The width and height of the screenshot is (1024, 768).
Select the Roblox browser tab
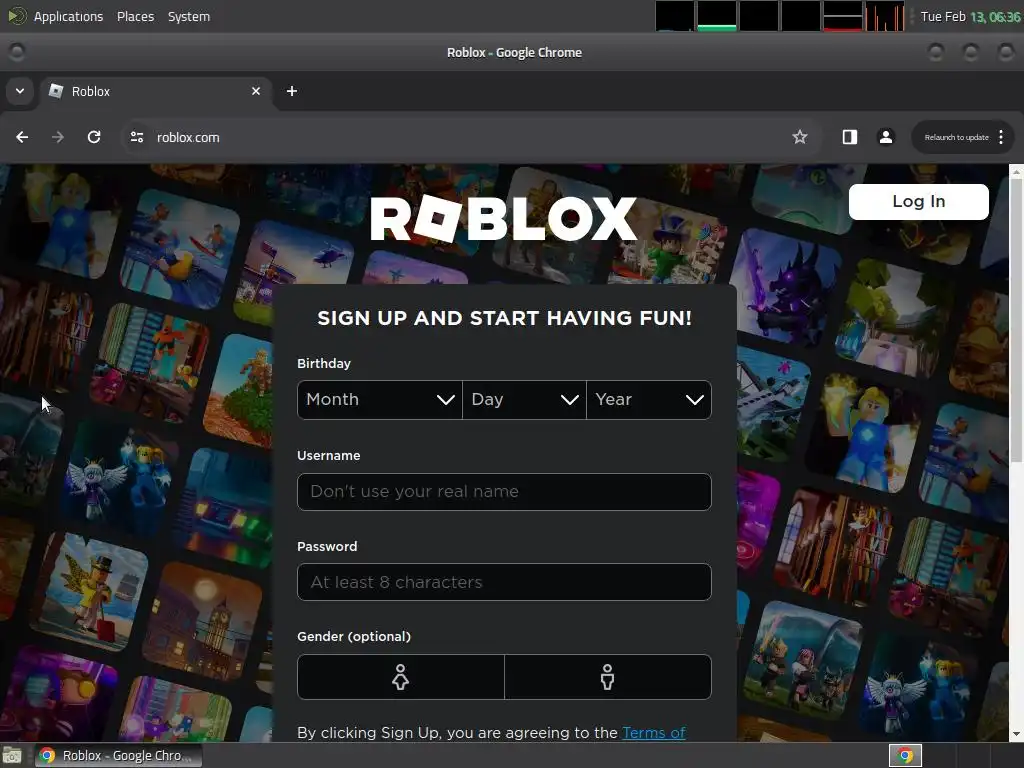click(x=155, y=91)
